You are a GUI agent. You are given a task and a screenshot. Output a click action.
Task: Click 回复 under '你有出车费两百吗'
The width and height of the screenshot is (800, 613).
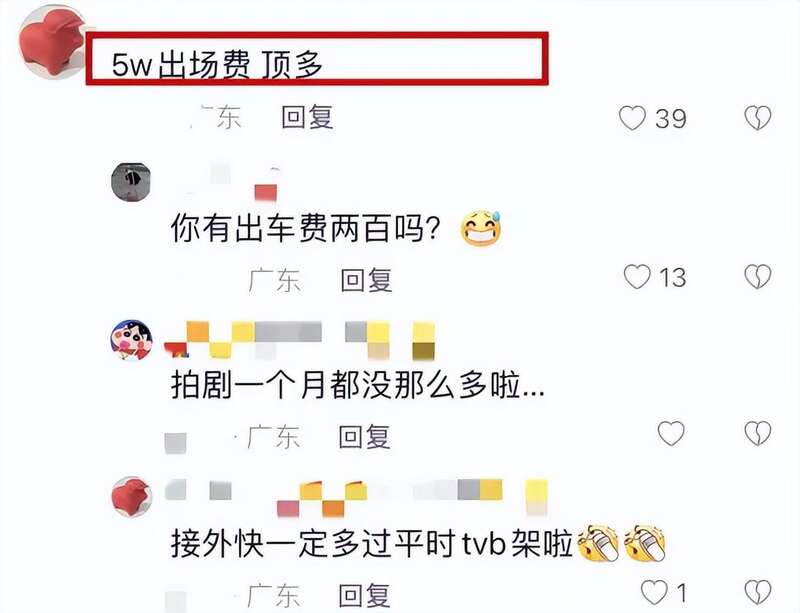(366, 280)
